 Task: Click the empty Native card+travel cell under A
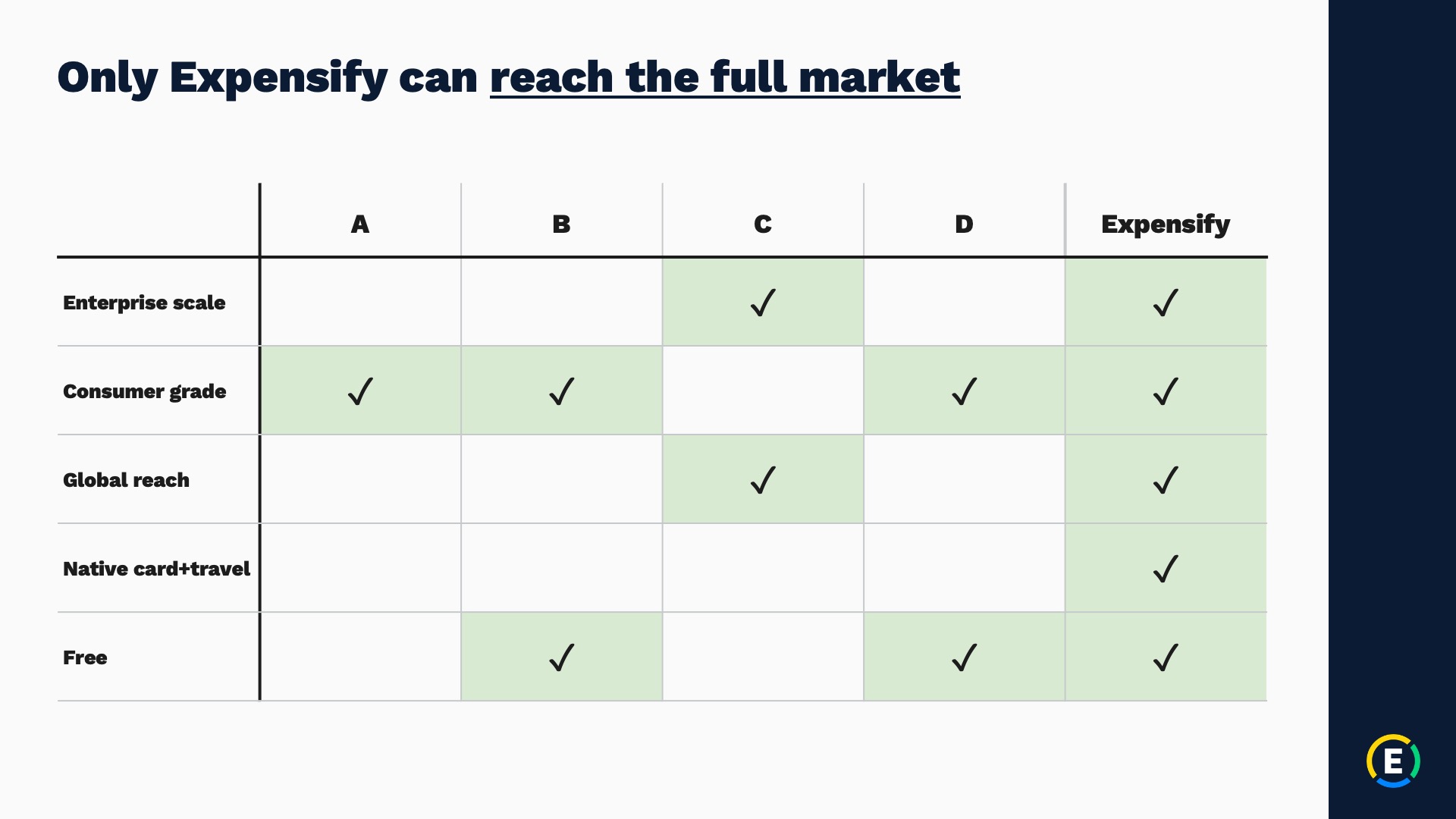[360, 568]
